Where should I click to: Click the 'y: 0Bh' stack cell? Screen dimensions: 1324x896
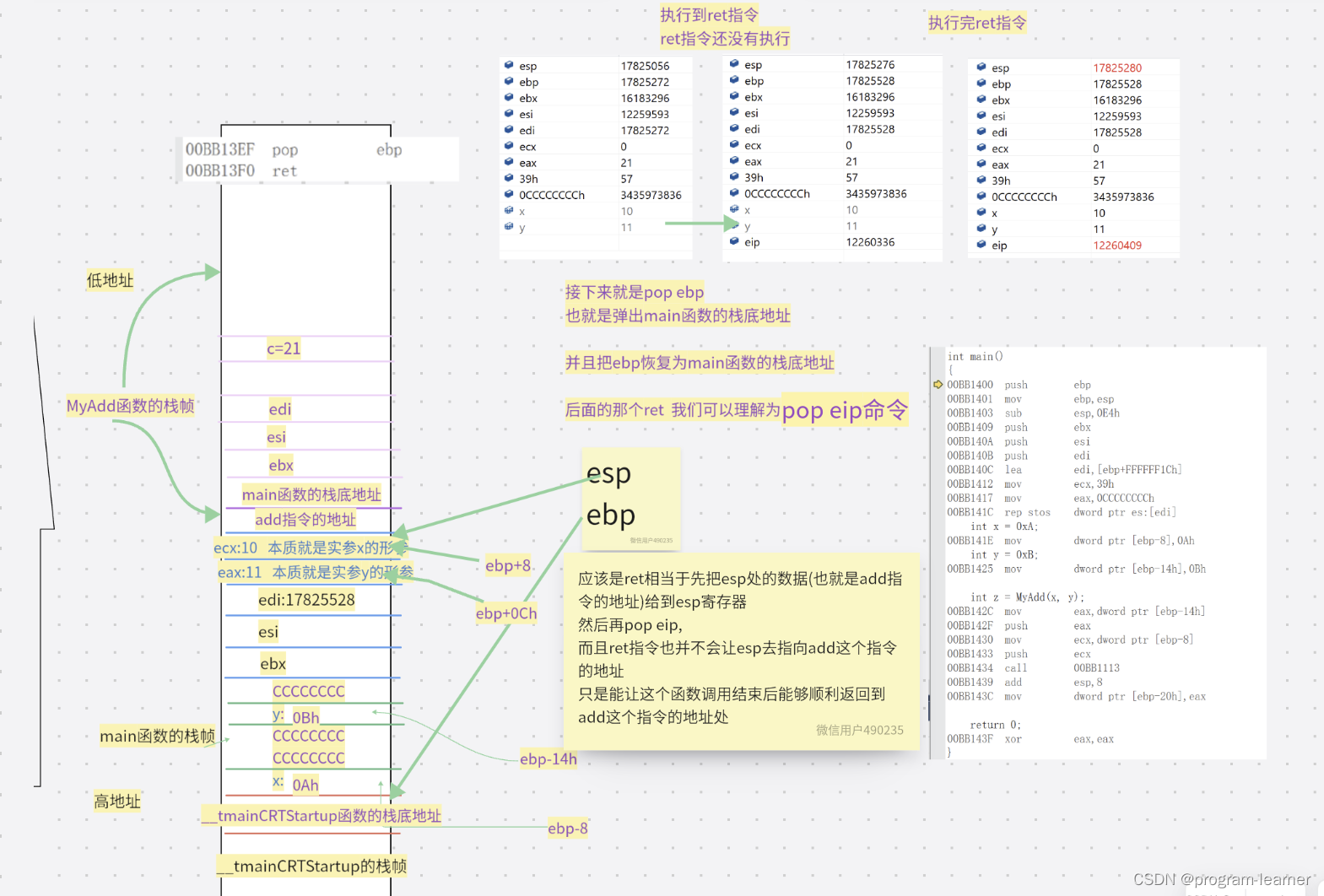point(295,716)
